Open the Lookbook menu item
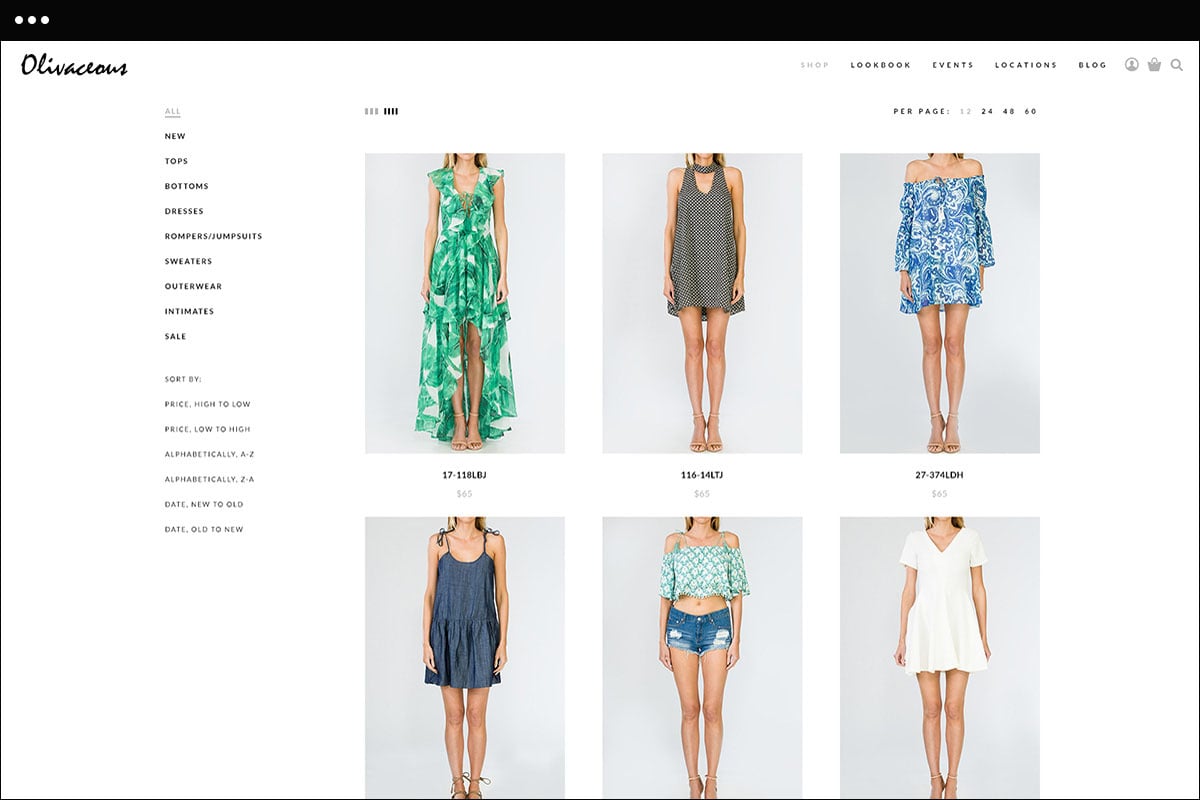The width and height of the screenshot is (1200, 800). coord(881,66)
